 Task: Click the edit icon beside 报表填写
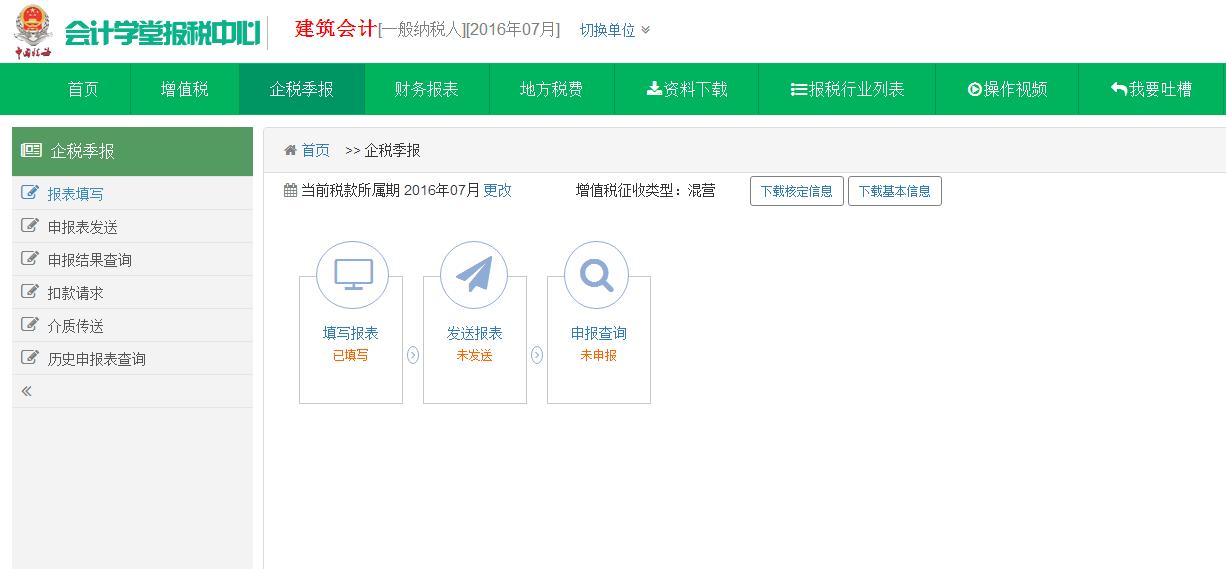[x=30, y=193]
